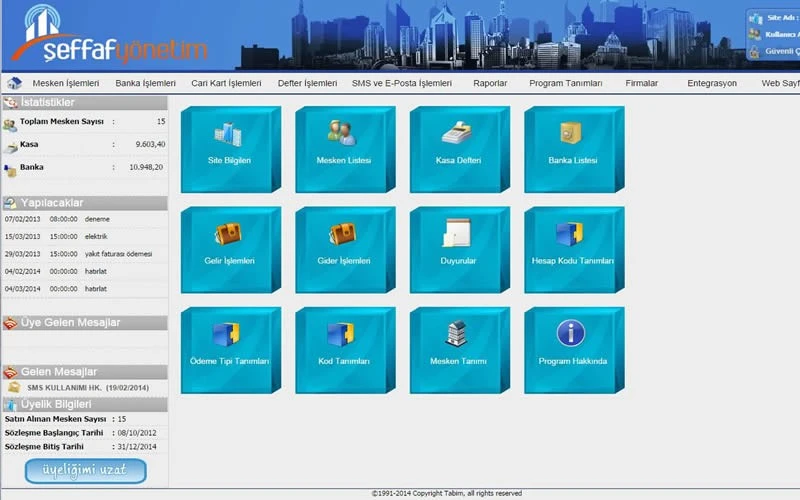Open the Mesken İşlemleri menu

coord(66,83)
